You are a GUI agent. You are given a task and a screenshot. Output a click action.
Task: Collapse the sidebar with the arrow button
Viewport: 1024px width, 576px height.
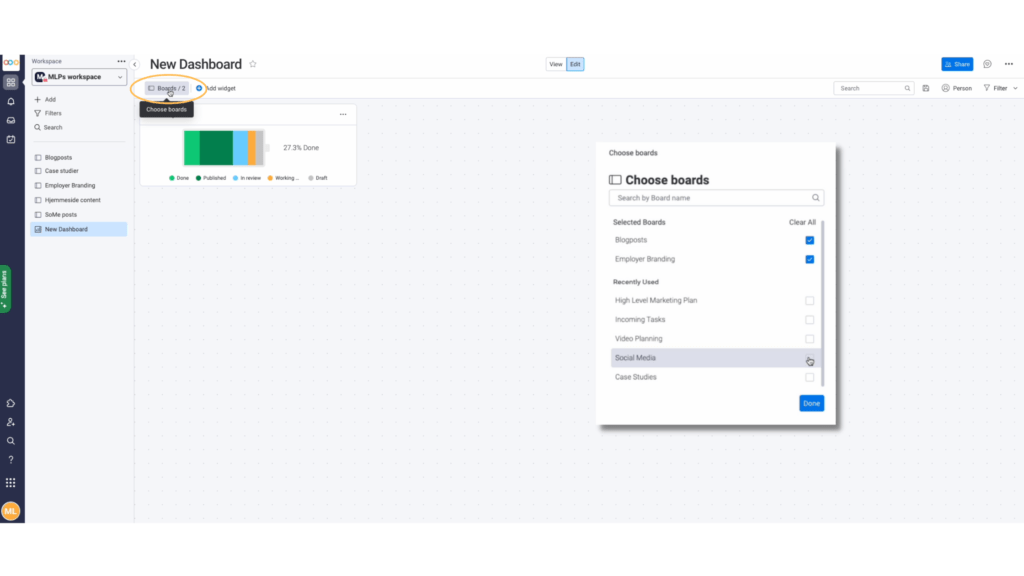[135, 64]
